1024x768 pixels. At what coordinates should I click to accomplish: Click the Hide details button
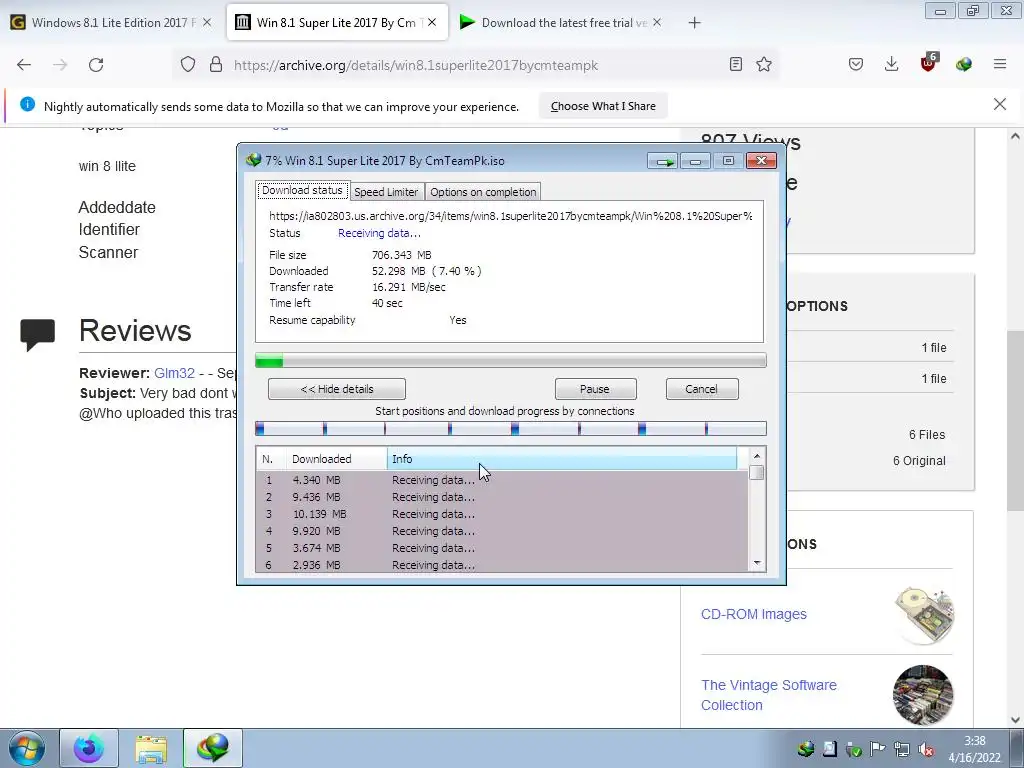click(337, 389)
